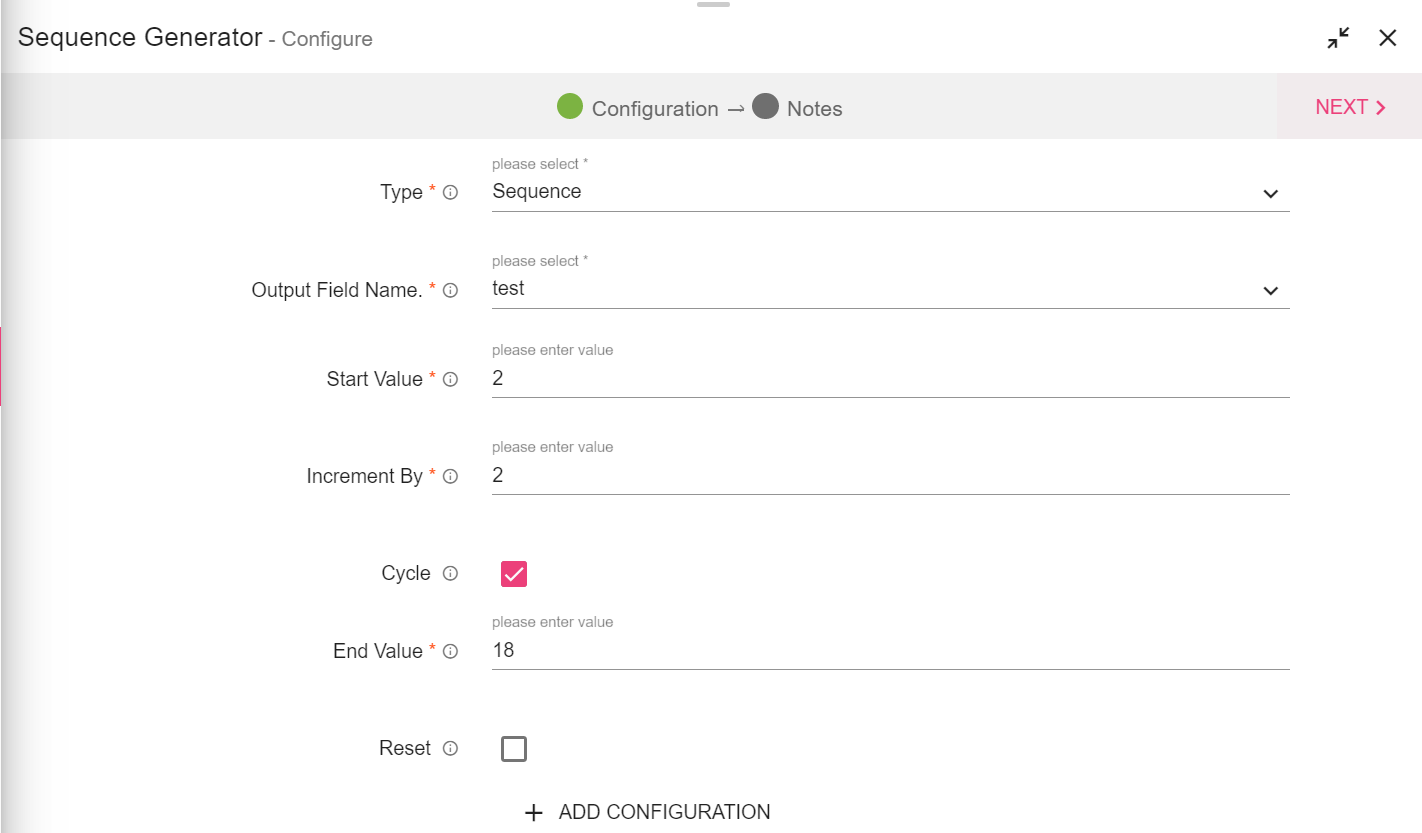Close the Sequence Generator dialog
Image resolution: width=1422 pixels, height=833 pixels.
pos(1387,38)
